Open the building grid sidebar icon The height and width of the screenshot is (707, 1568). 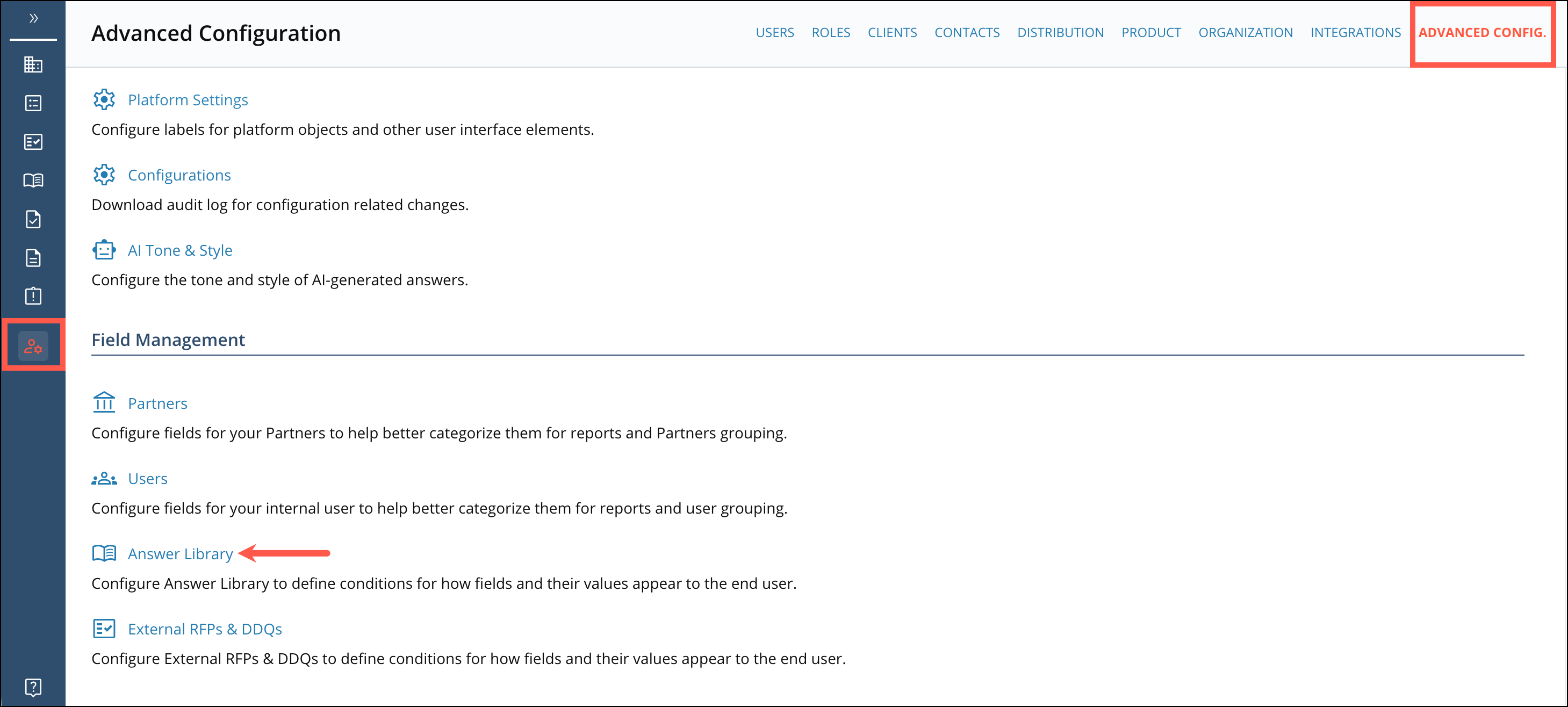pos(33,64)
